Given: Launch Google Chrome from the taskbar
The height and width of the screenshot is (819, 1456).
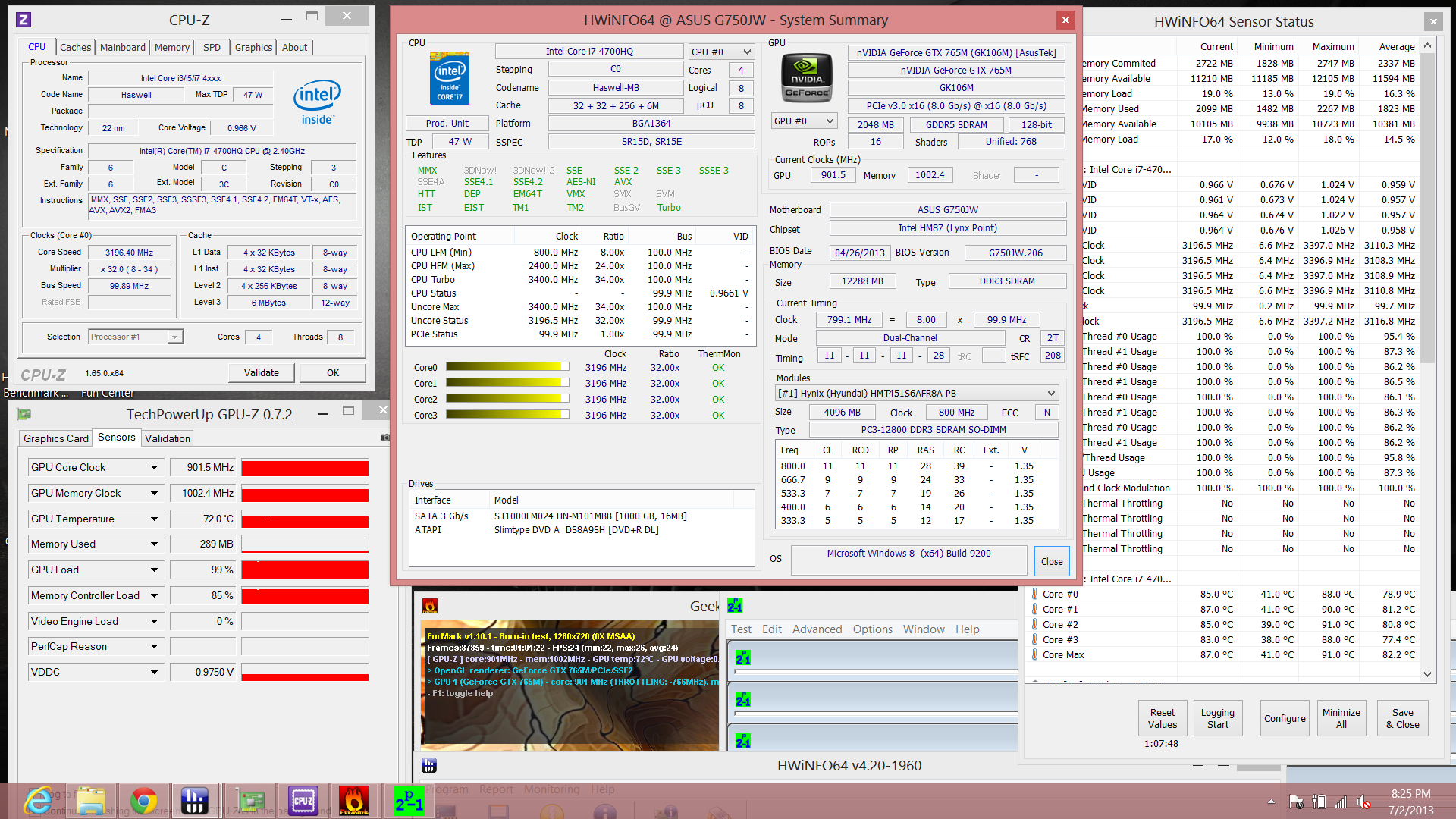Looking at the screenshot, I should point(143,800).
